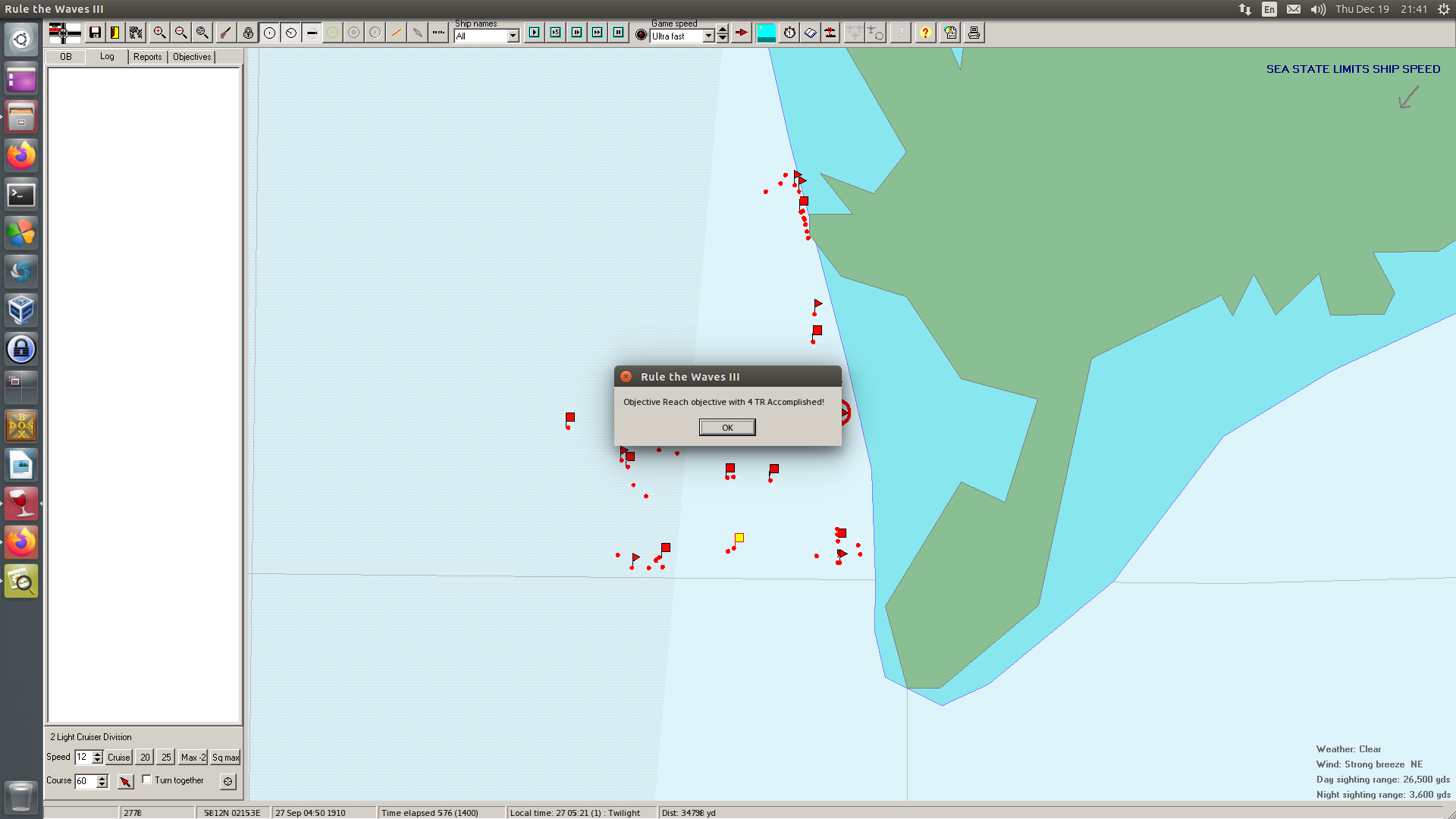The image size is (1456, 819).
Task: Click the red arrow toolbar icon
Action: [x=742, y=33]
